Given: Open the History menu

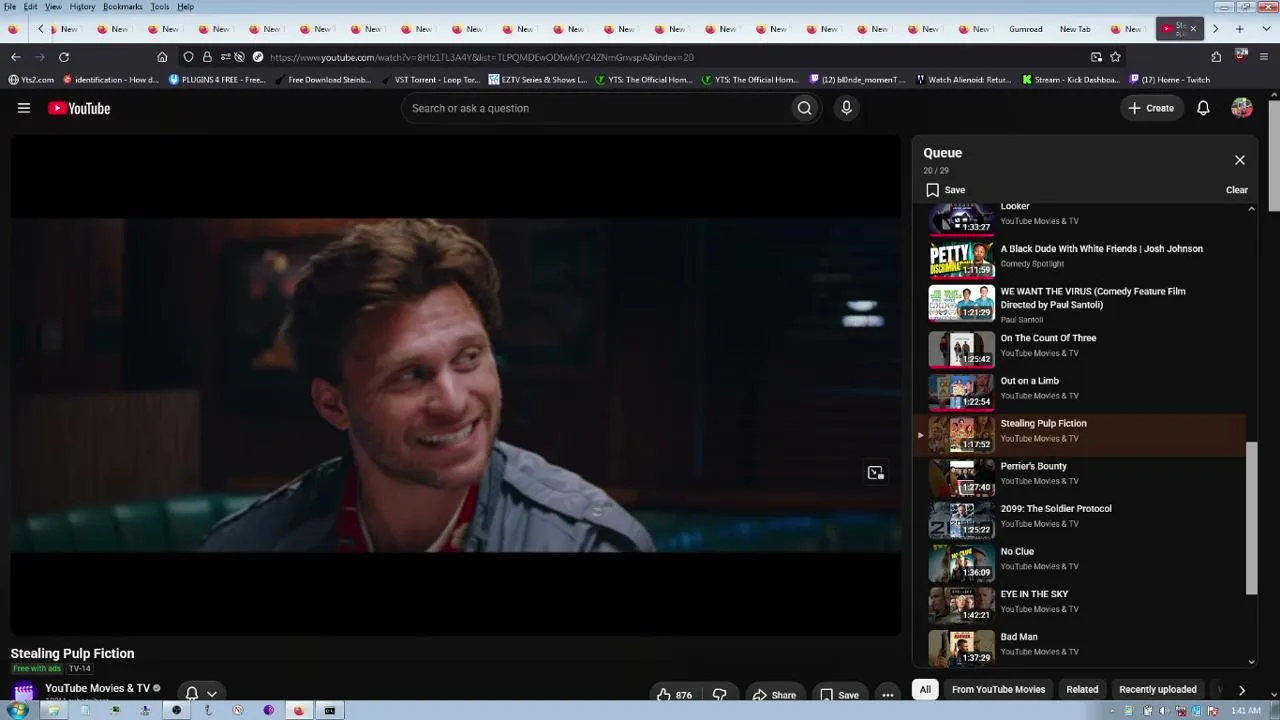Looking at the screenshot, I should [82, 7].
